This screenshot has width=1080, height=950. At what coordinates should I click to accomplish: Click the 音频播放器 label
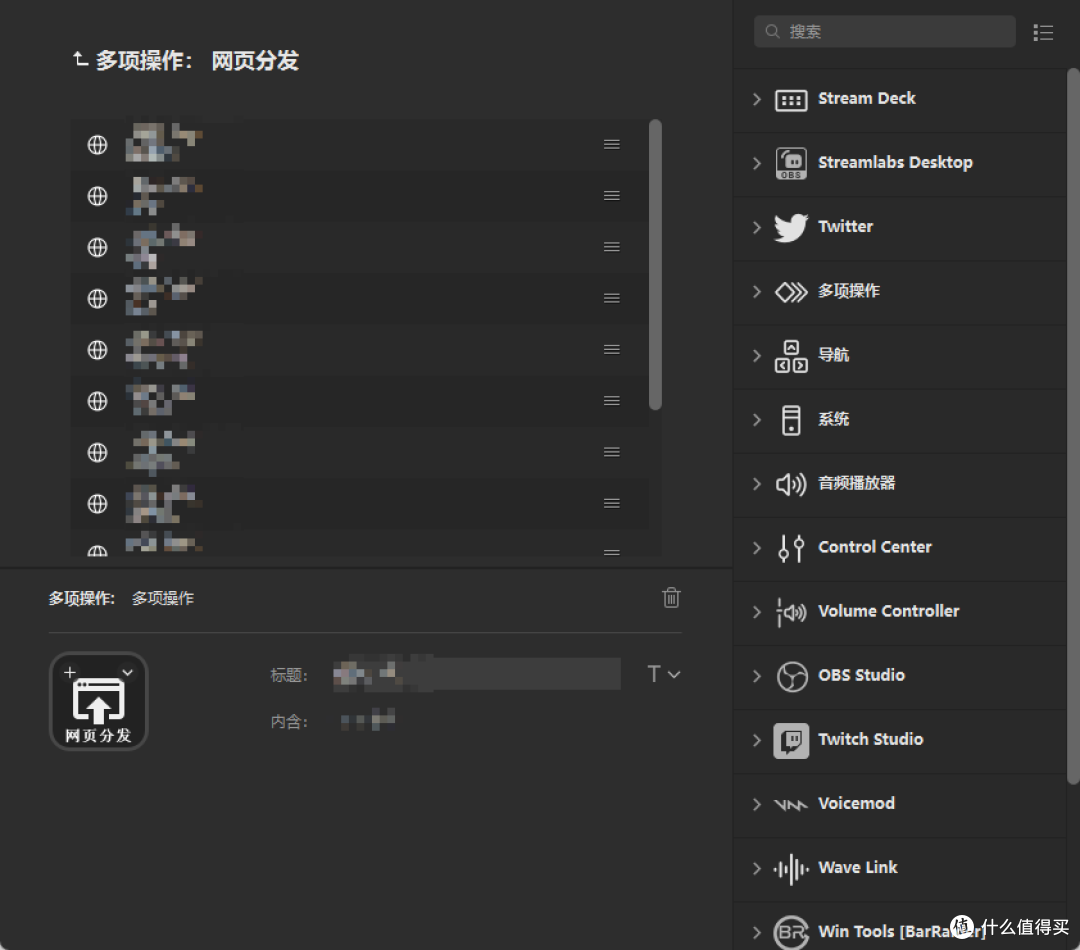tap(856, 483)
